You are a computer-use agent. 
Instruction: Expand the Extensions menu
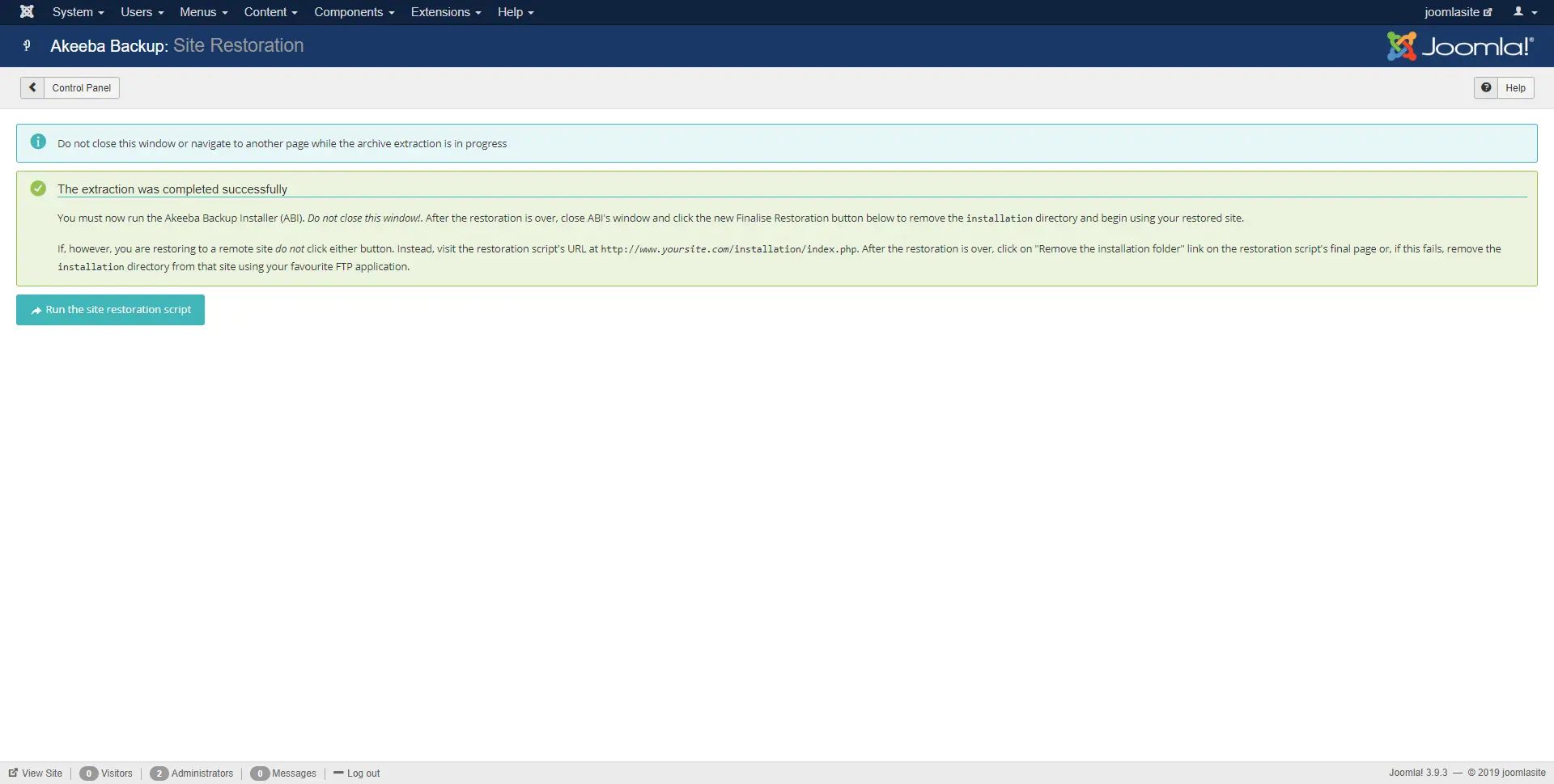tap(445, 12)
